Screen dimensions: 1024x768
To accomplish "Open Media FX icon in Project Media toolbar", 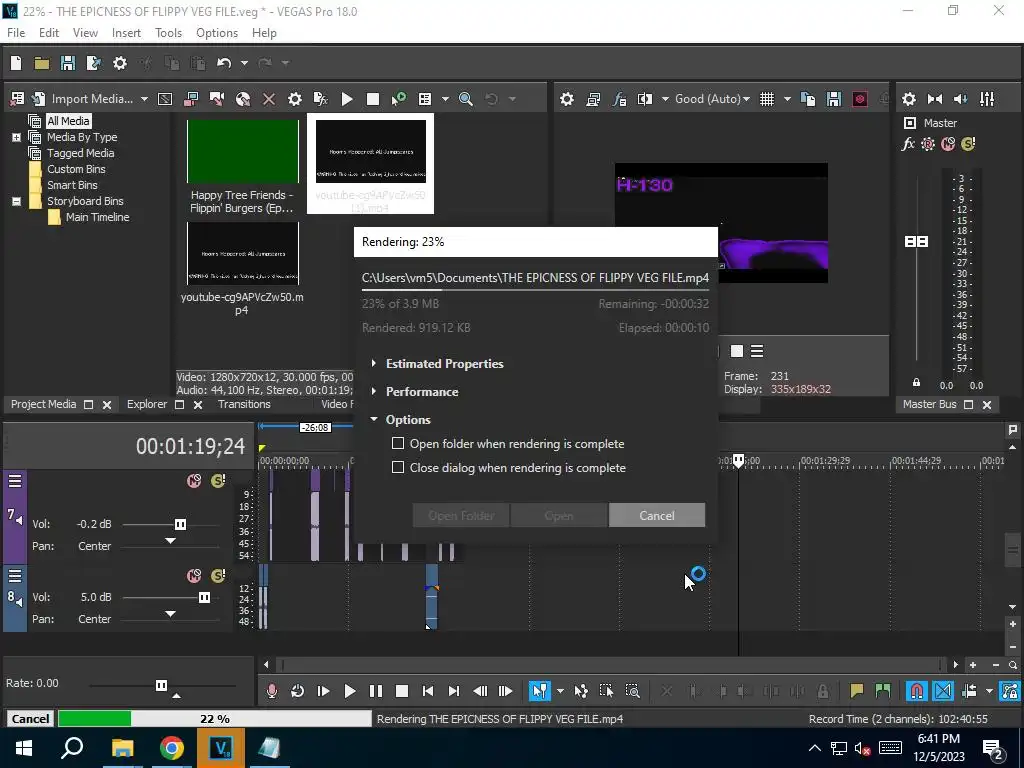I will pyautogui.click(x=321, y=99).
